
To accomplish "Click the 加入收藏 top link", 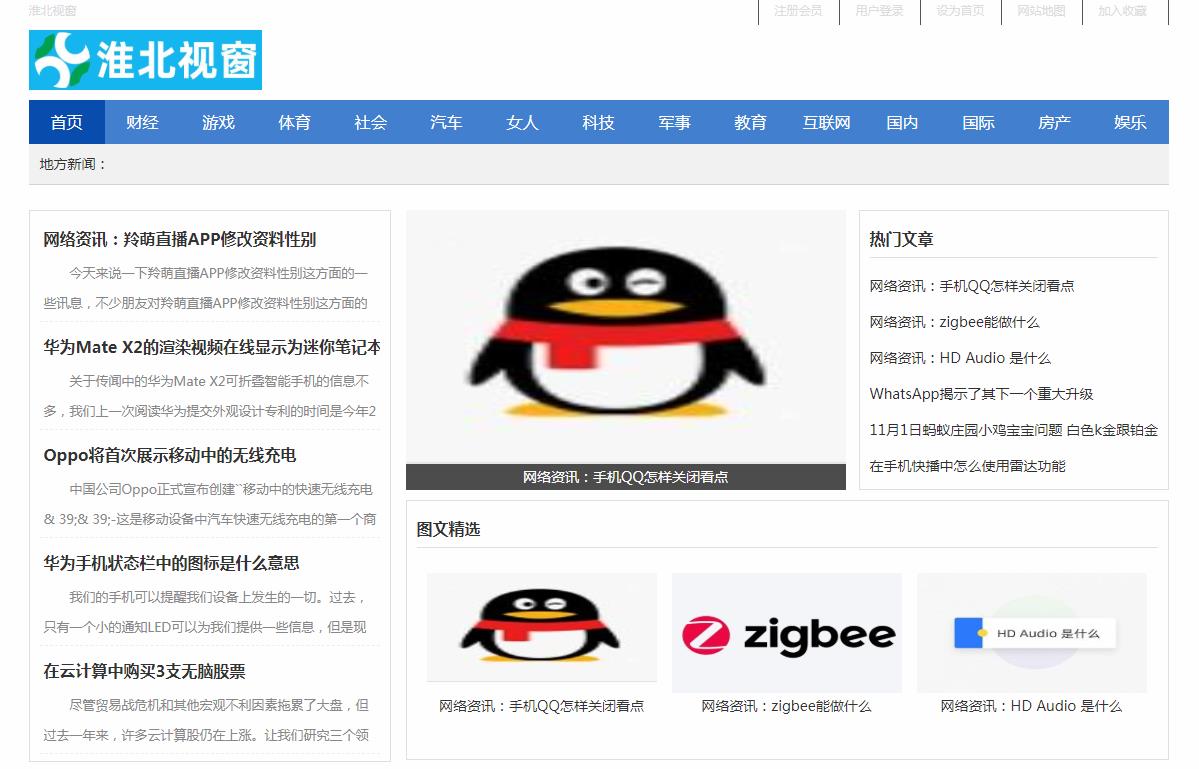I will click(x=1123, y=11).
